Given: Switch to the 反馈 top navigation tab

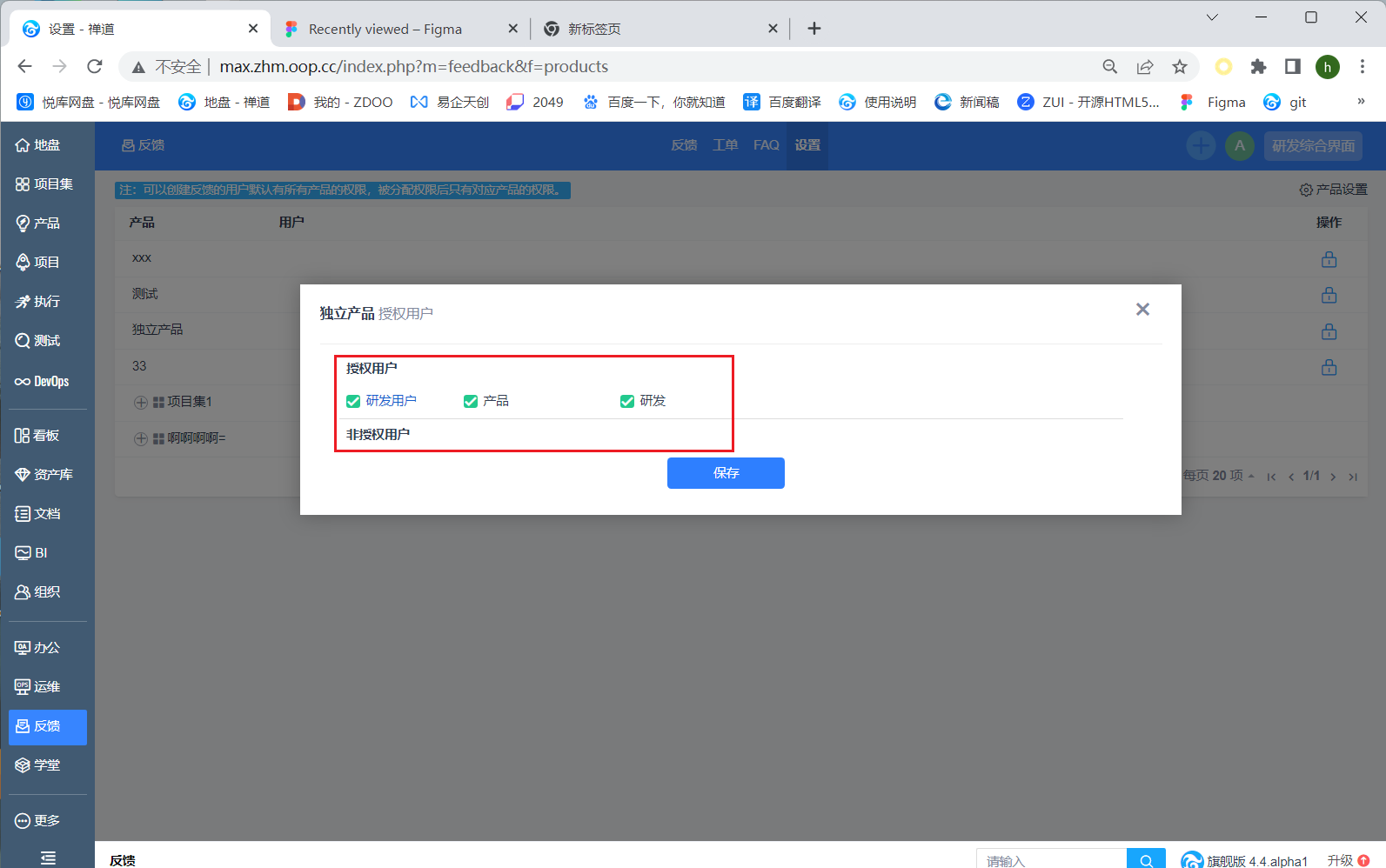Looking at the screenshot, I should [x=684, y=145].
